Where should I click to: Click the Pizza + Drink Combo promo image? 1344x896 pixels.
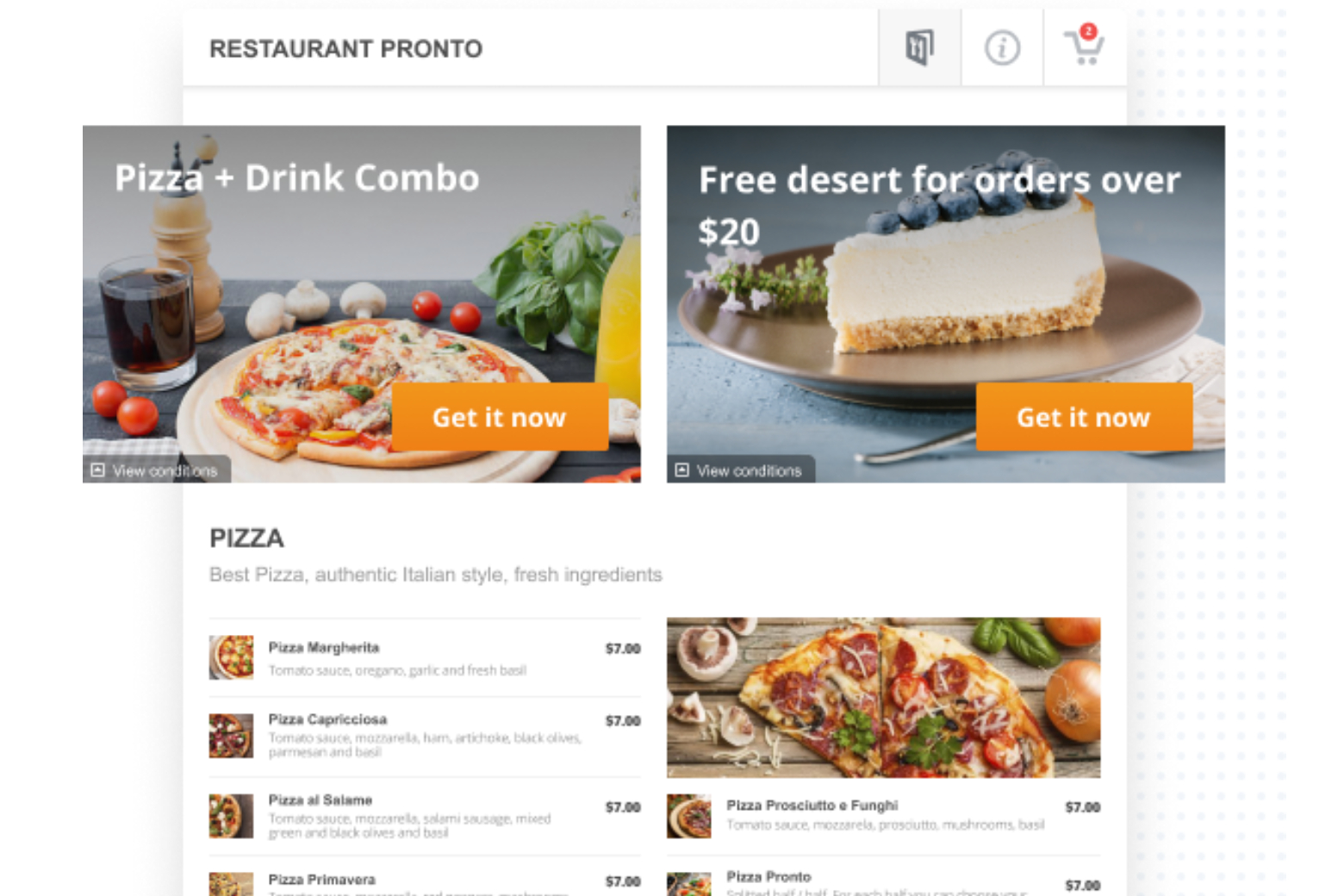362,304
